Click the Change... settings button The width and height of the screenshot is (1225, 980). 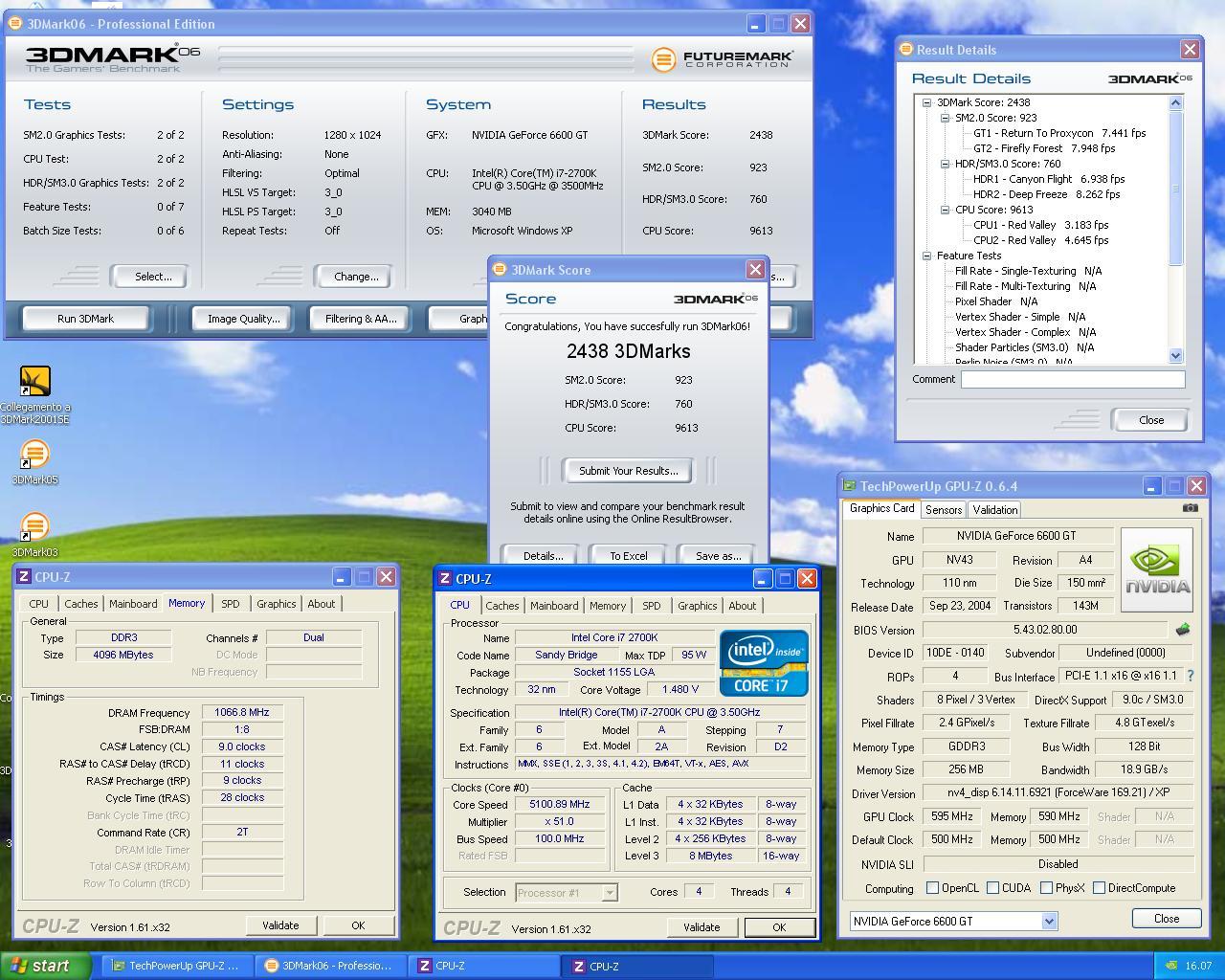[356, 277]
